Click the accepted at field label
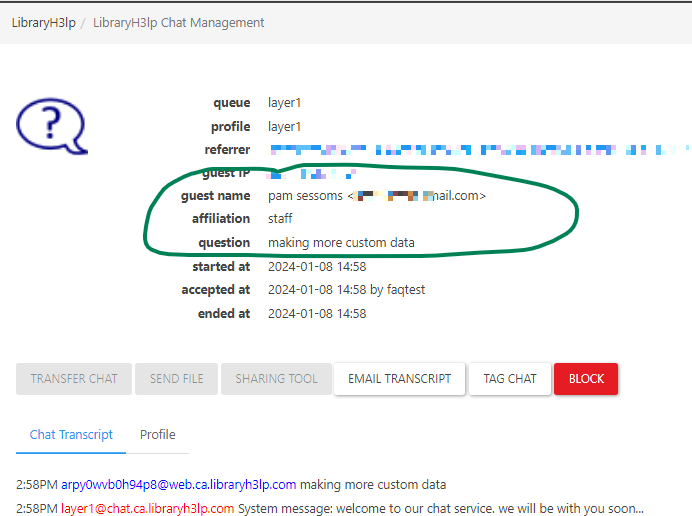The image size is (692, 516). (216, 290)
